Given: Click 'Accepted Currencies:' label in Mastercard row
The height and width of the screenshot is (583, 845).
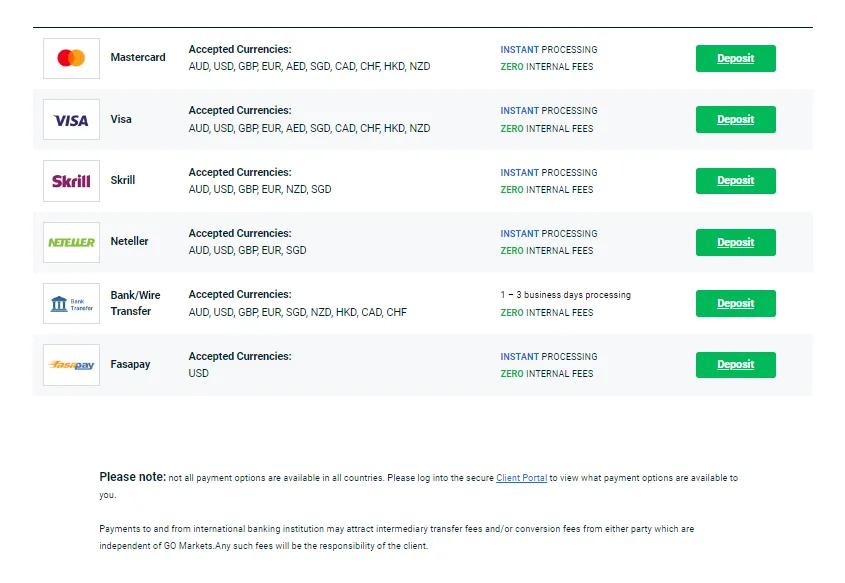Looking at the screenshot, I should tap(240, 49).
